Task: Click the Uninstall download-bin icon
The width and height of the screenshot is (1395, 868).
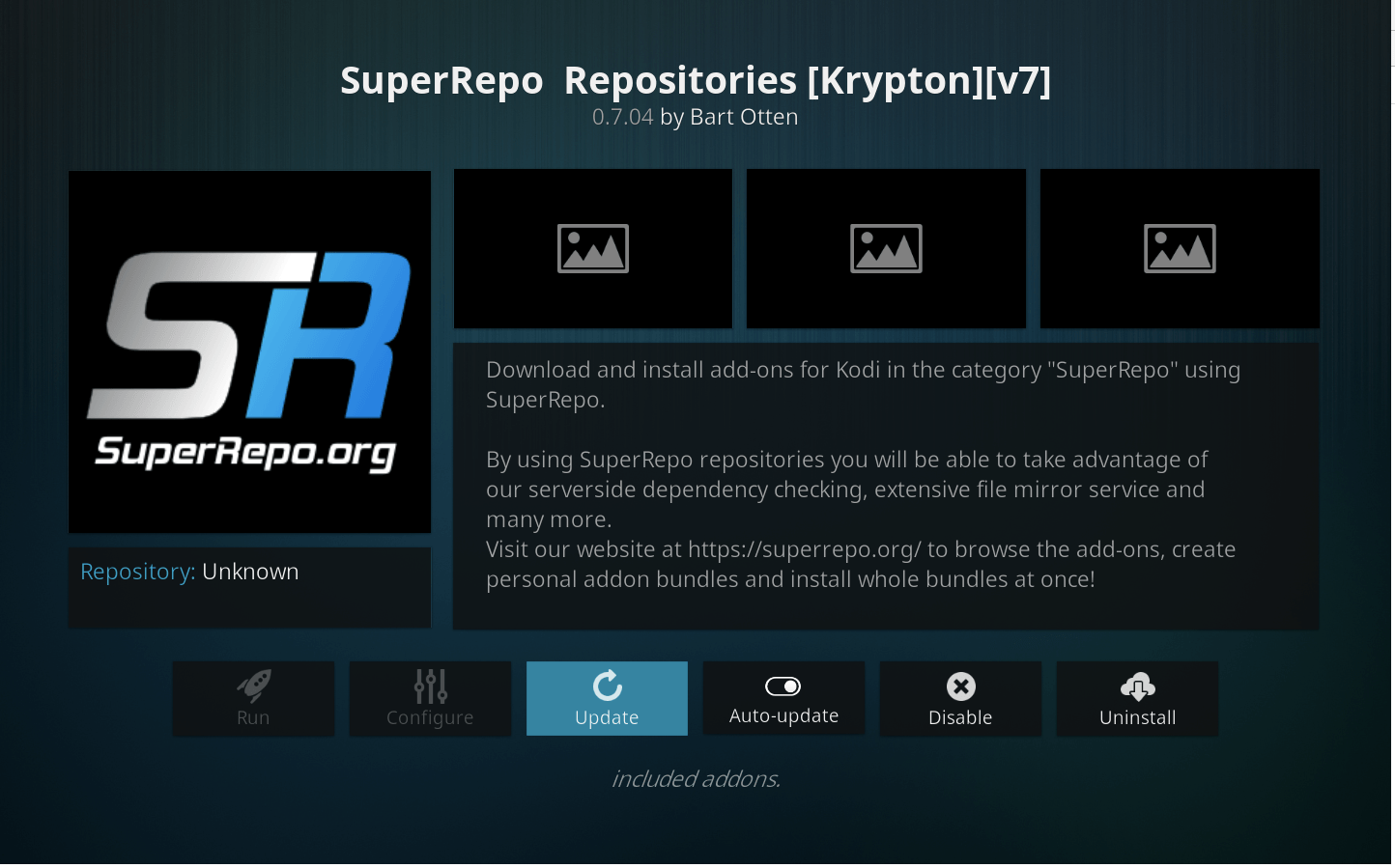Action: click(1137, 687)
